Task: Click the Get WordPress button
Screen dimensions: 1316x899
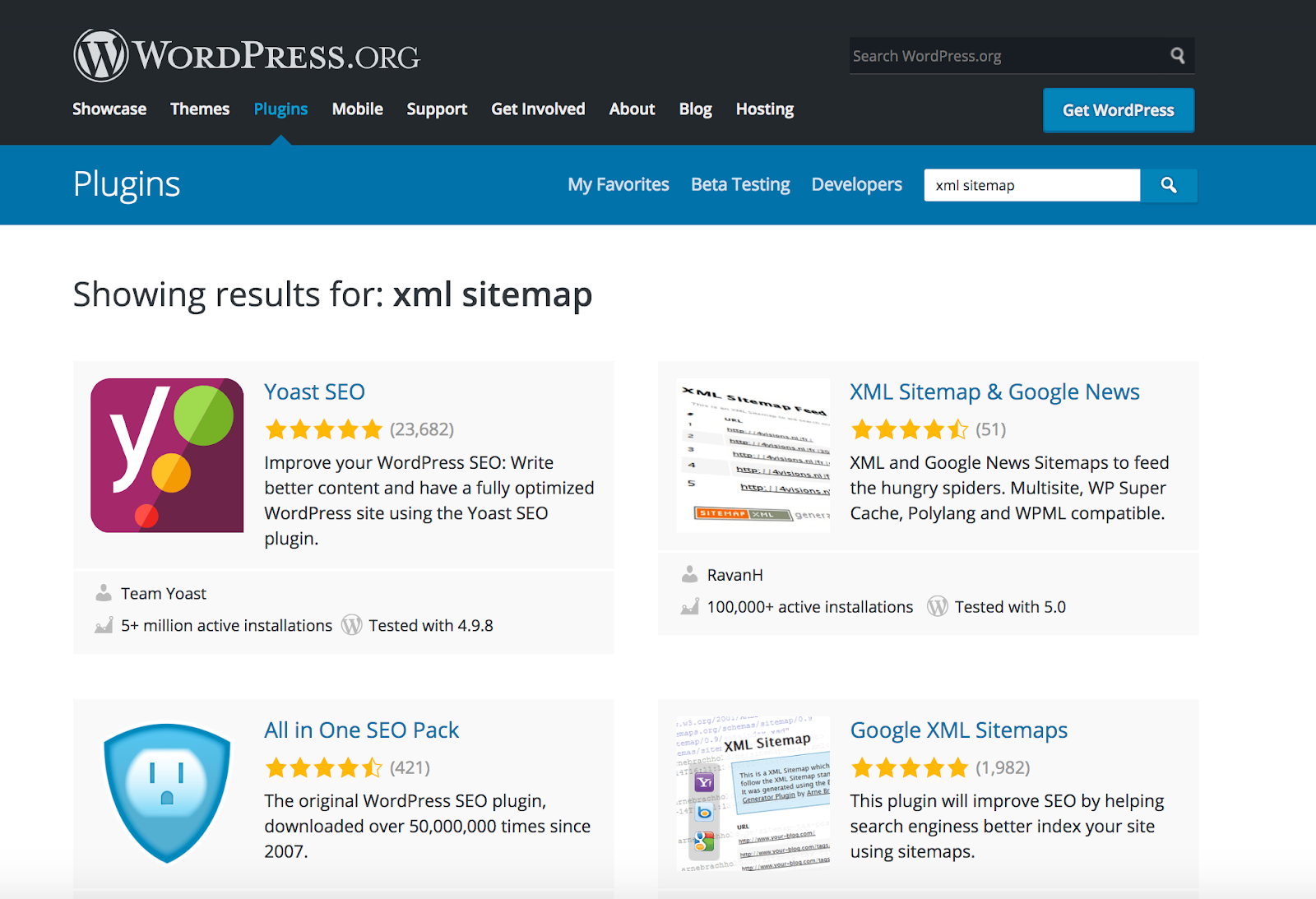Action: (x=1119, y=110)
